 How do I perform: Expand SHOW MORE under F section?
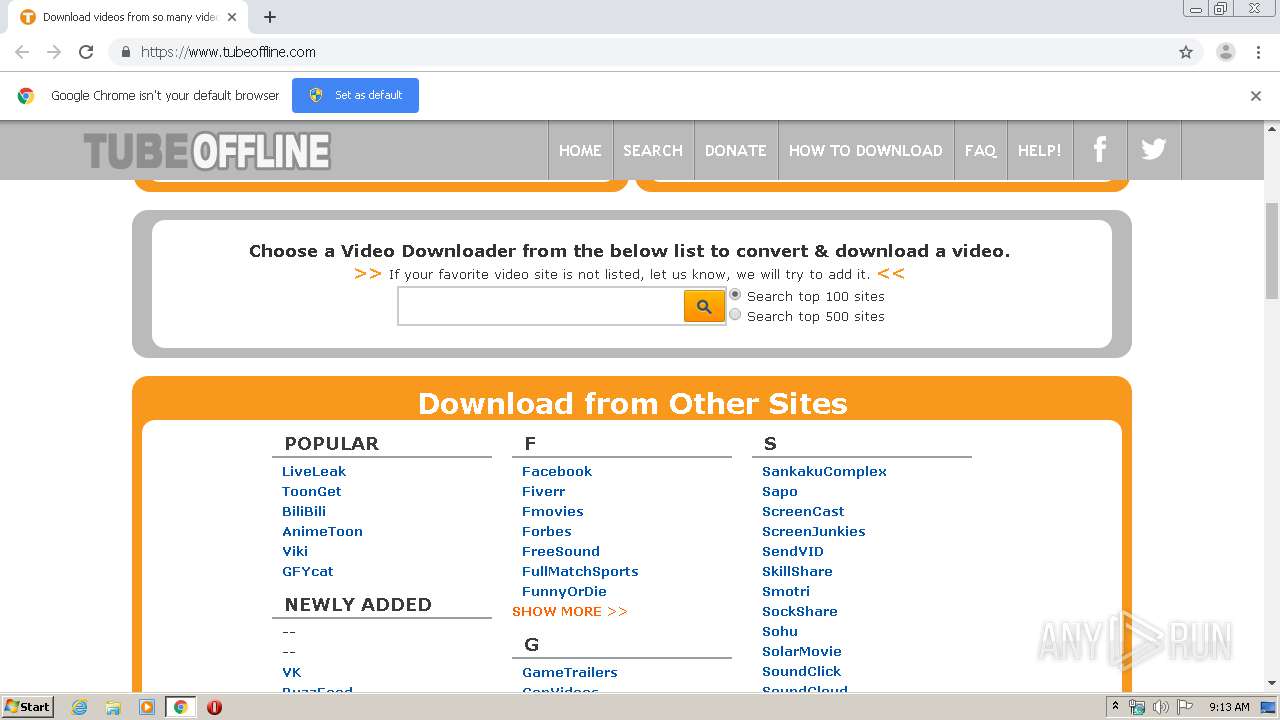[x=570, y=611]
